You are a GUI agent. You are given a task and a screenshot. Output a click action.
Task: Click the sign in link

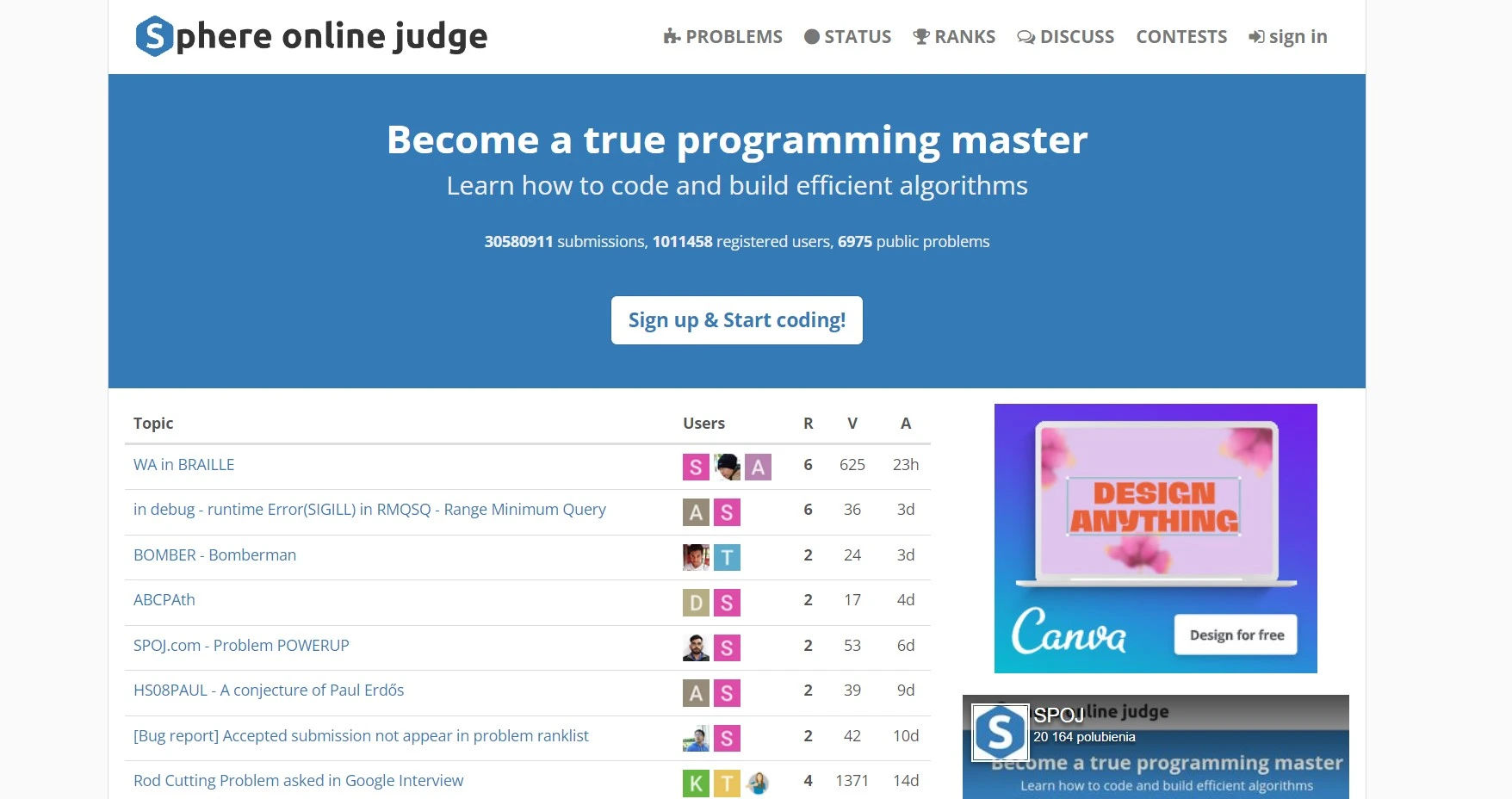pos(1288,37)
